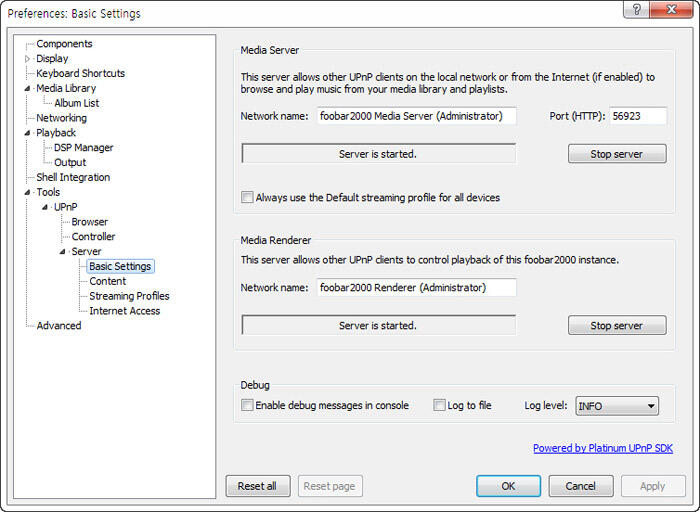Select Playback in the tree
The width and height of the screenshot is (700, 512).
56,133
